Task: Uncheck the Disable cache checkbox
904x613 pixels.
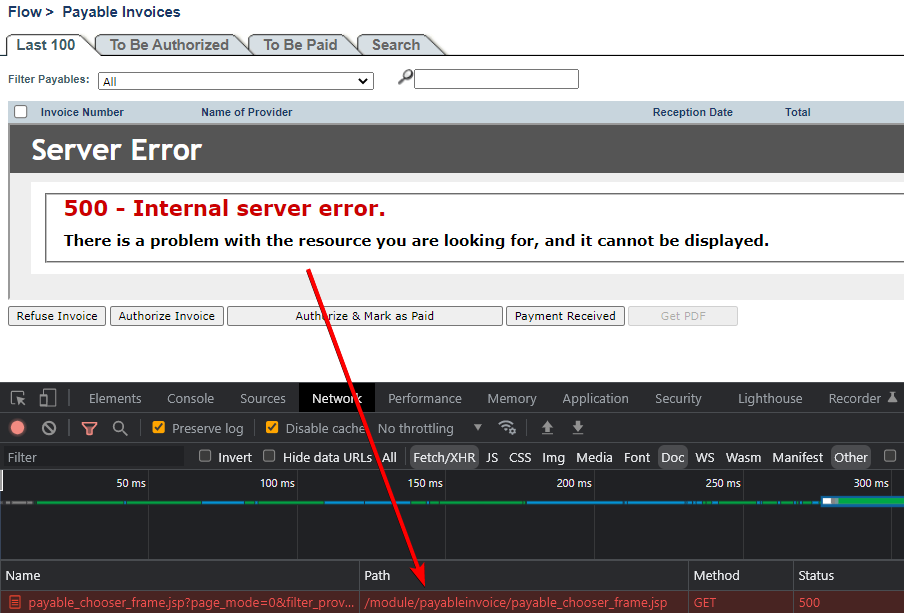Action: pyautogui.click(x=272, y=428)
